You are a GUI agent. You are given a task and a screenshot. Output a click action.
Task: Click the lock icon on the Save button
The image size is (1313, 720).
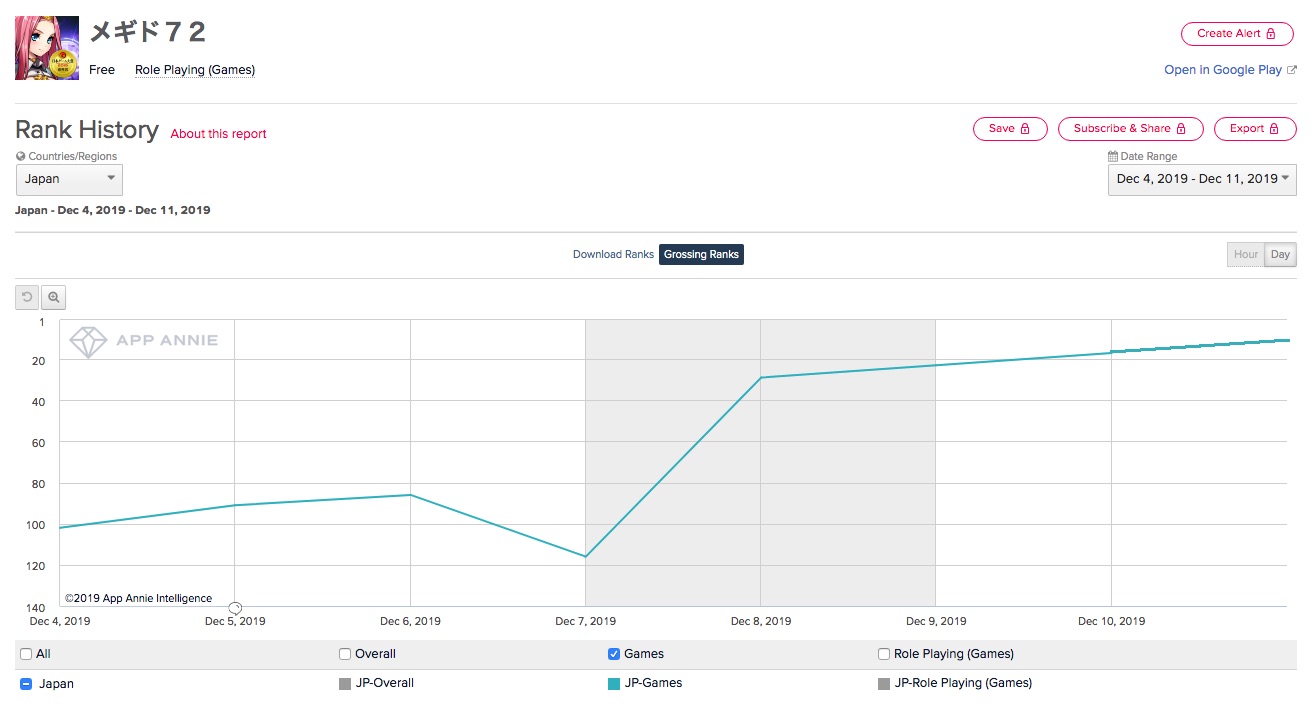pyautogui.click(x=1025, y=129)
